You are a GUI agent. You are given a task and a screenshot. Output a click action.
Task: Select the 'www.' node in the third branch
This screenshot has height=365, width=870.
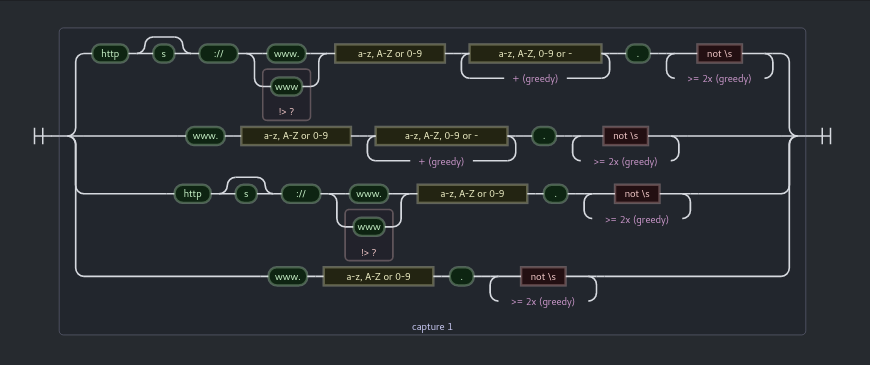coord(369,194)
